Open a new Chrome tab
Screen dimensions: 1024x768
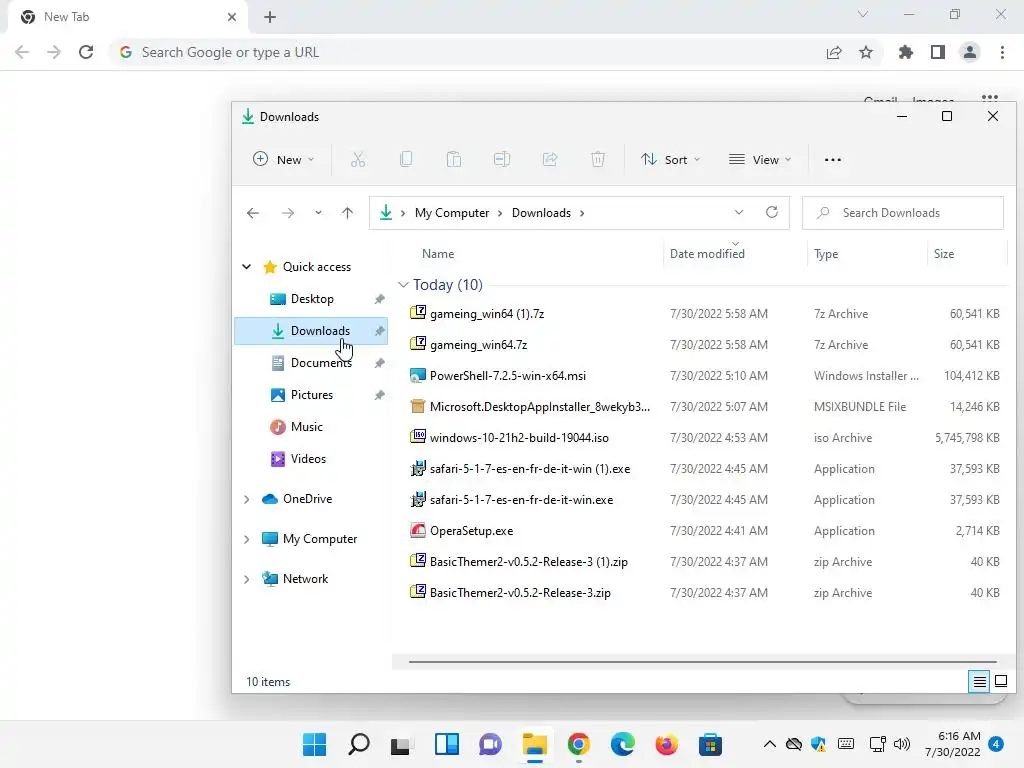tap(270, 17)
